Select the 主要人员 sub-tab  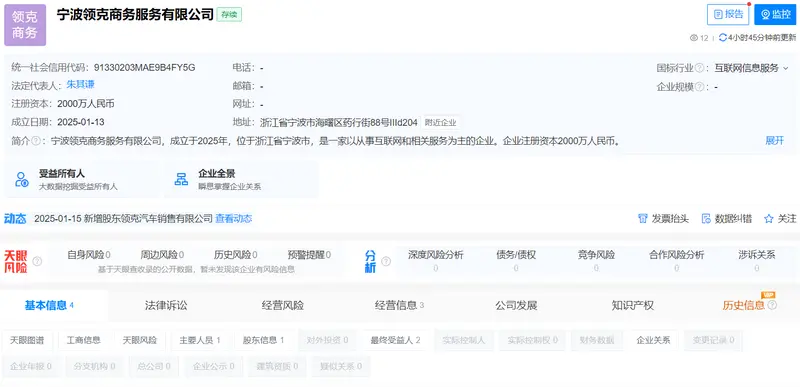tap(200, 340)
